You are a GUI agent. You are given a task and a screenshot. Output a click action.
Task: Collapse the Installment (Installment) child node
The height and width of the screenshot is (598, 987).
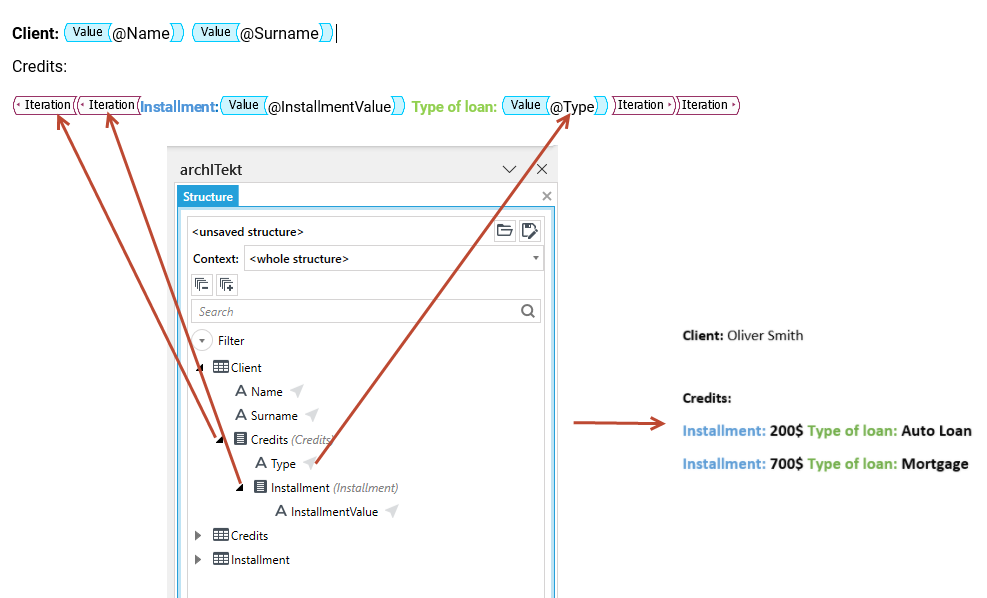tap(240, 487)
